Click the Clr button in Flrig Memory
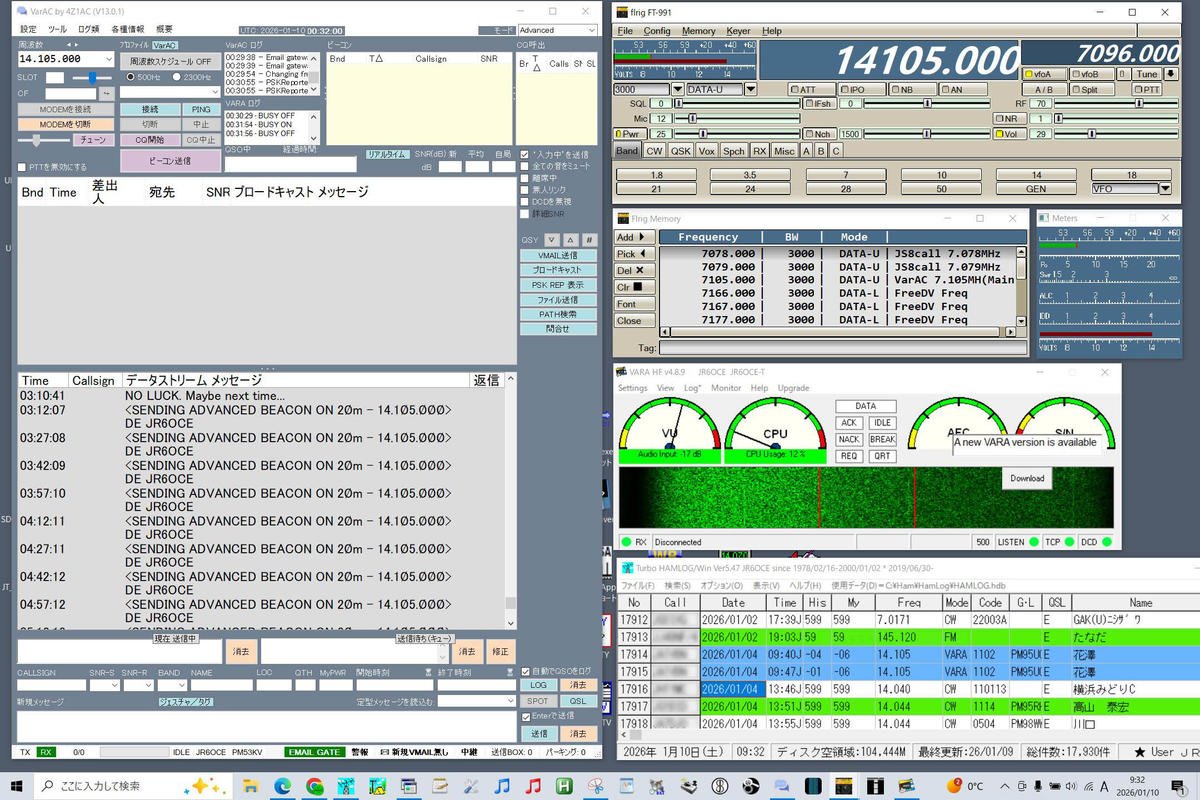This screenshot has height=800, width=1200. click(x=635, y=287)
